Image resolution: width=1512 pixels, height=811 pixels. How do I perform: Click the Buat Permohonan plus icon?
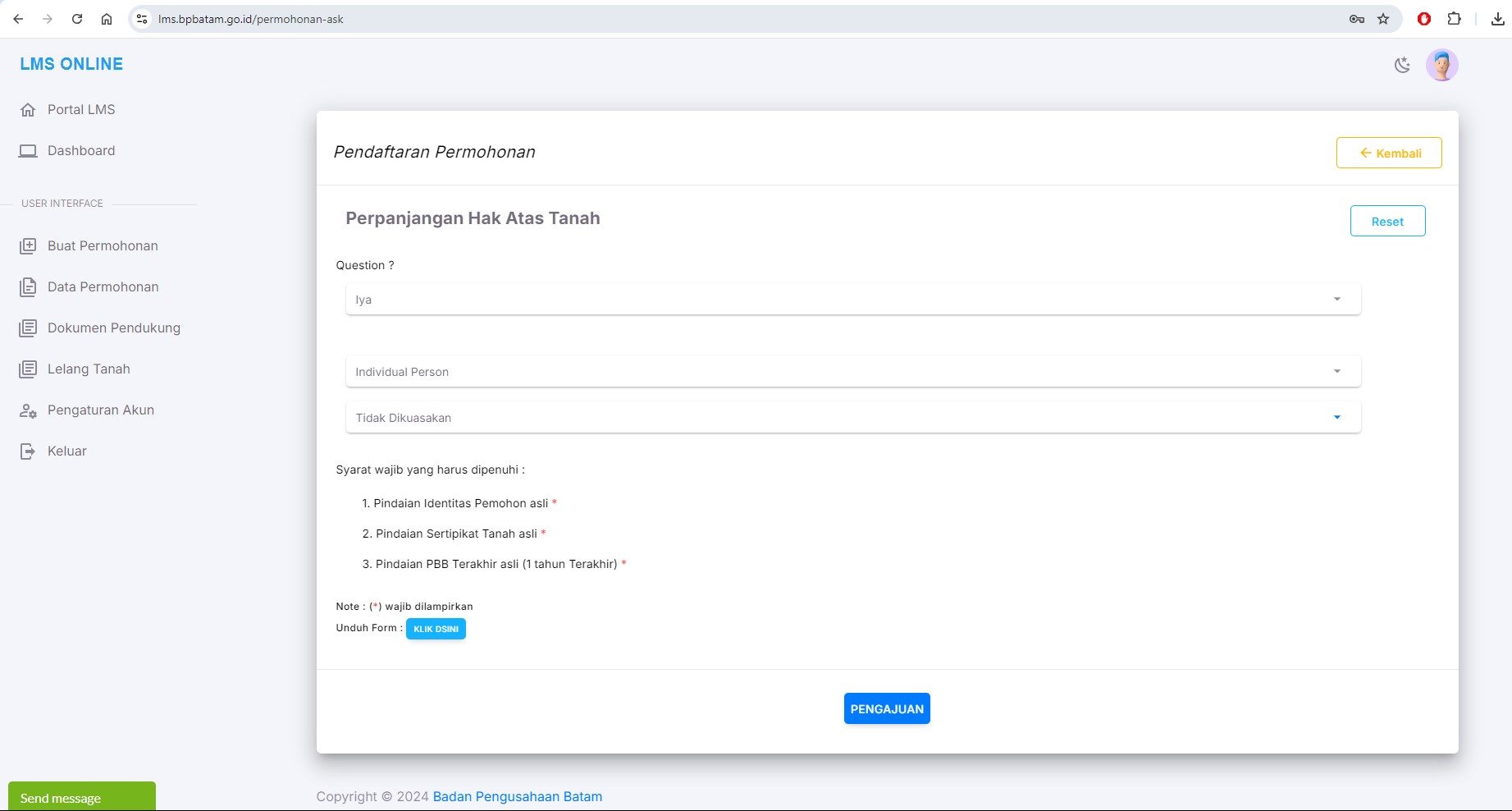pyautogui.click(x=28, y=246)
